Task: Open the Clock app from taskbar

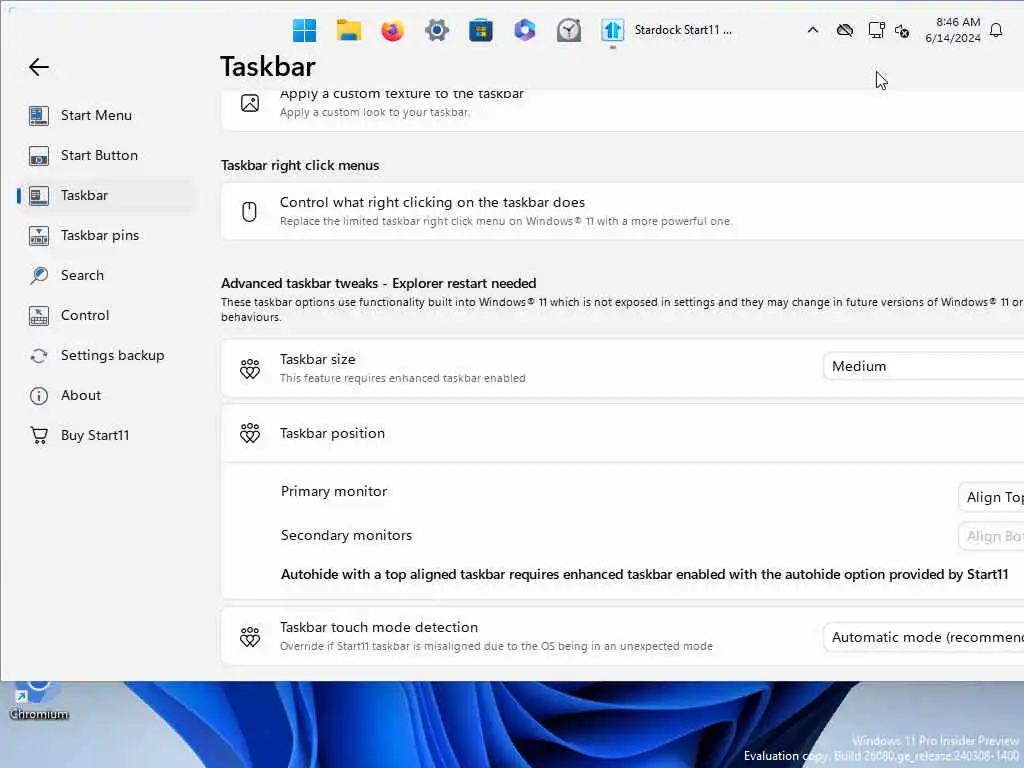Action: 569,30
